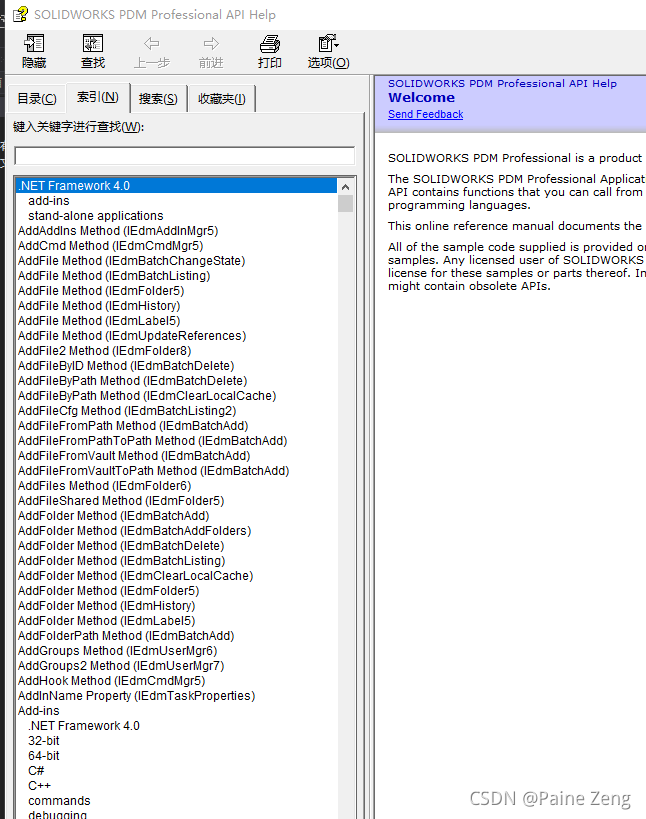Select AddCmd Method (IEdmCmdMgr5)
Viewport: 646px width, 819px height.
(111, 245)
